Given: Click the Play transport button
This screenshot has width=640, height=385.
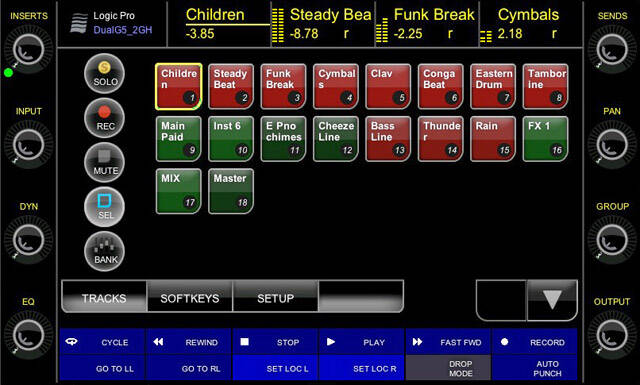Looking at the screenshot, I should click(362, 342).
